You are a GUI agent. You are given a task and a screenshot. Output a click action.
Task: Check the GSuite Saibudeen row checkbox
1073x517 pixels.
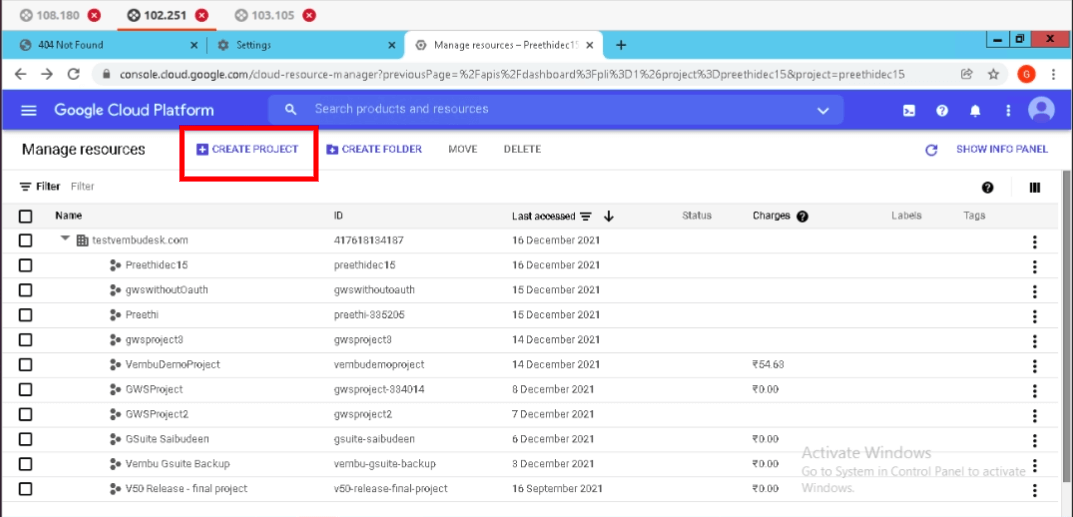25,439
